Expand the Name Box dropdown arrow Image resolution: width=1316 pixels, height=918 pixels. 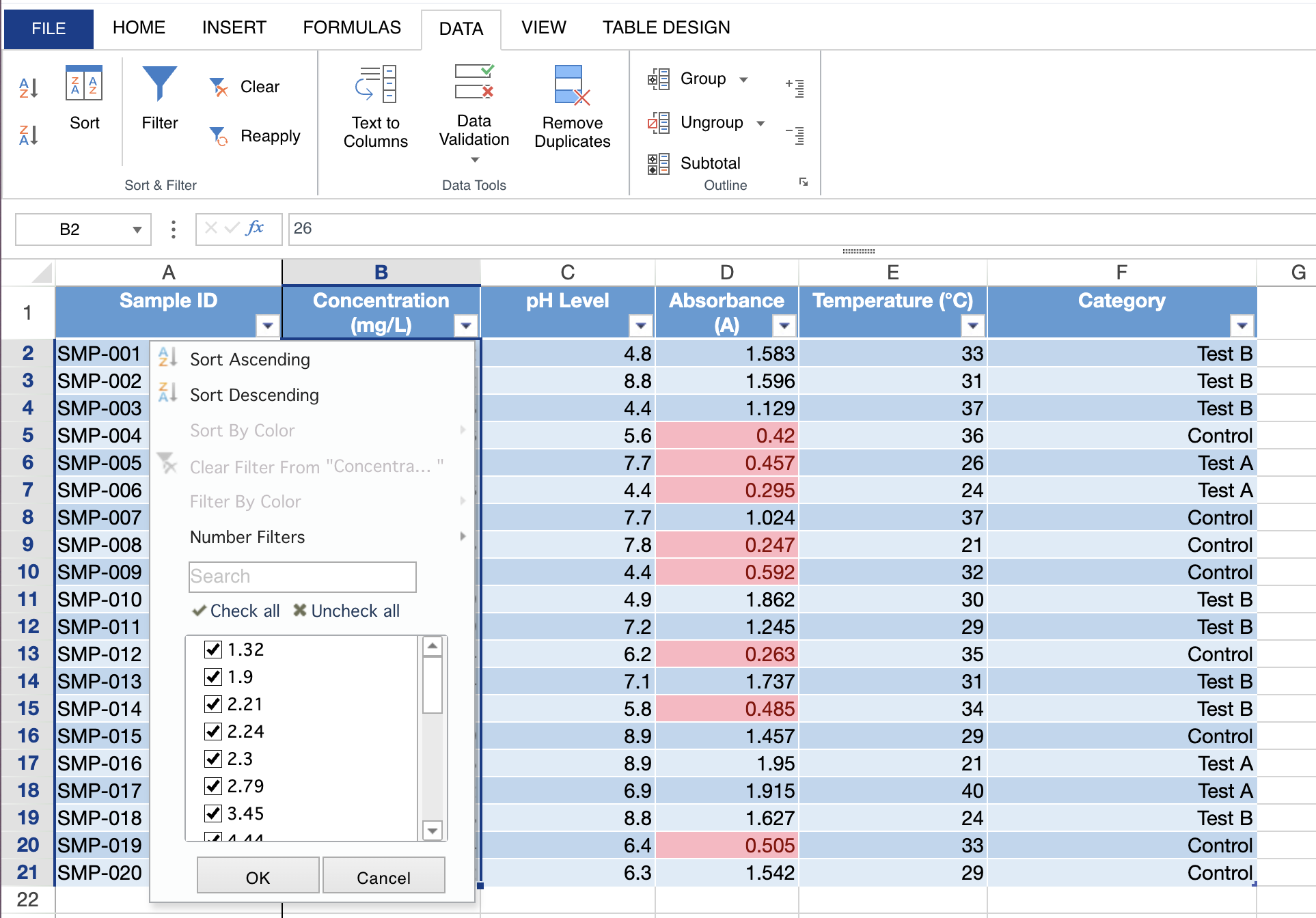pyautogui.click(x=137, y=229)
